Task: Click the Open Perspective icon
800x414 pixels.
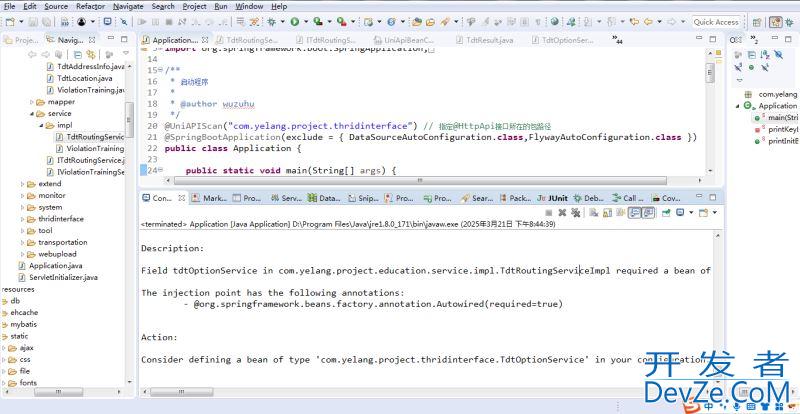Action: coord(757,22)
